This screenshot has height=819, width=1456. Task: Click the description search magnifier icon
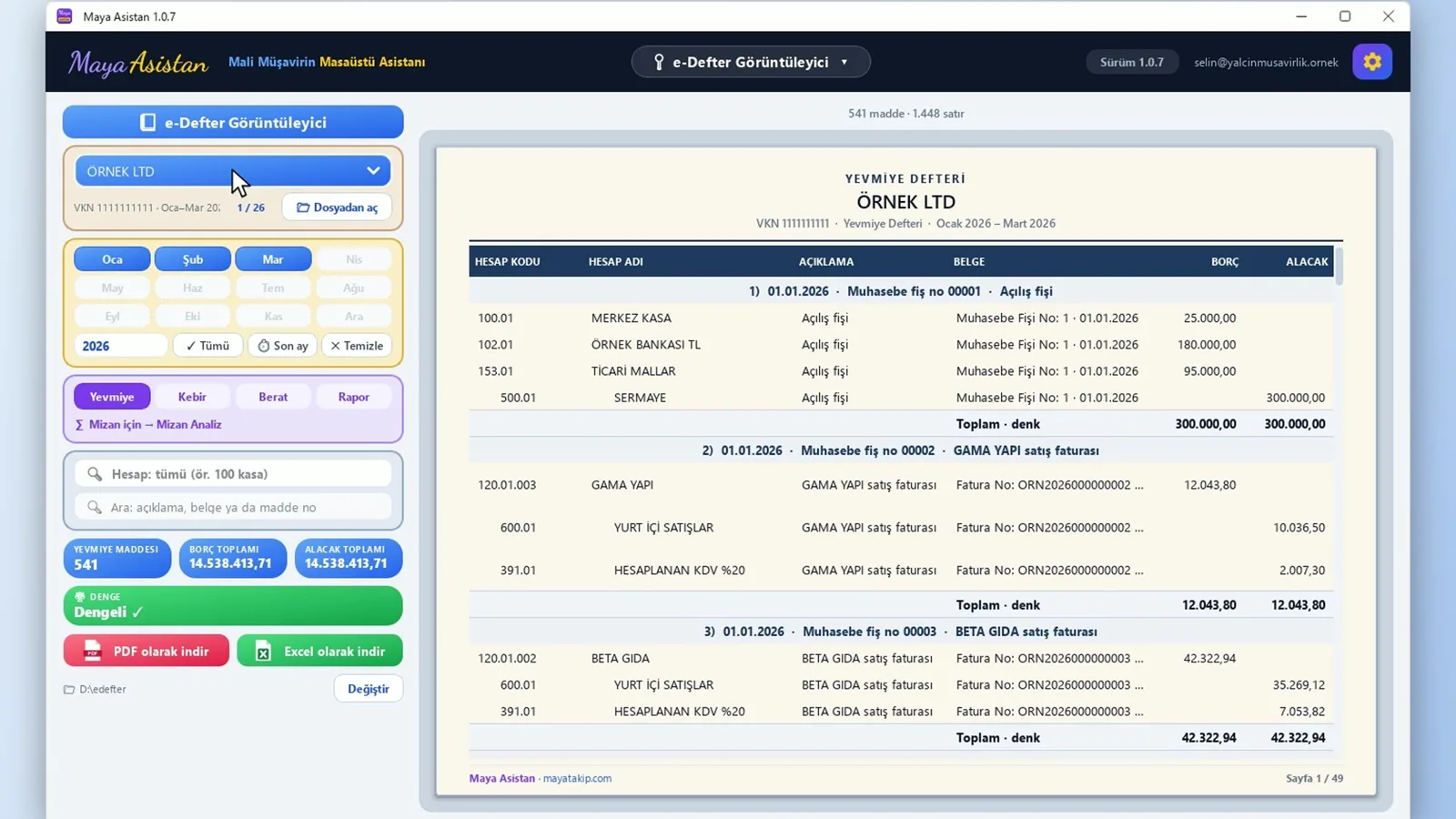[x=95, y=507]
